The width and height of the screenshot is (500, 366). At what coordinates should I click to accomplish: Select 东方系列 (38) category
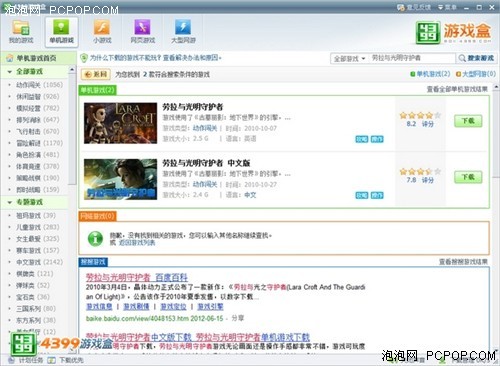(36, 321)
